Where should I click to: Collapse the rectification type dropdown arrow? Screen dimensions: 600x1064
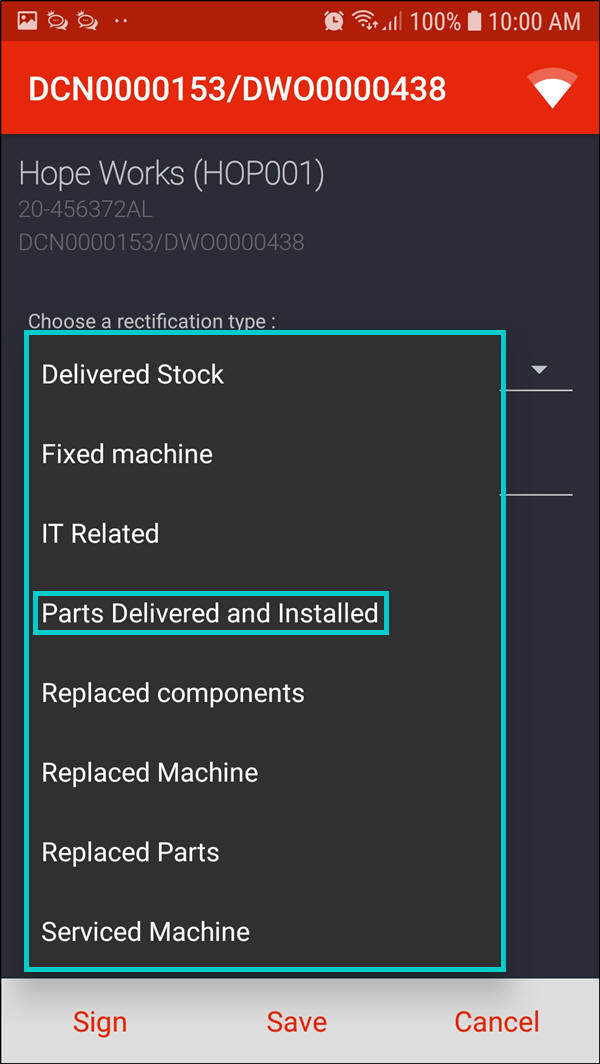[x=539, y=370]
